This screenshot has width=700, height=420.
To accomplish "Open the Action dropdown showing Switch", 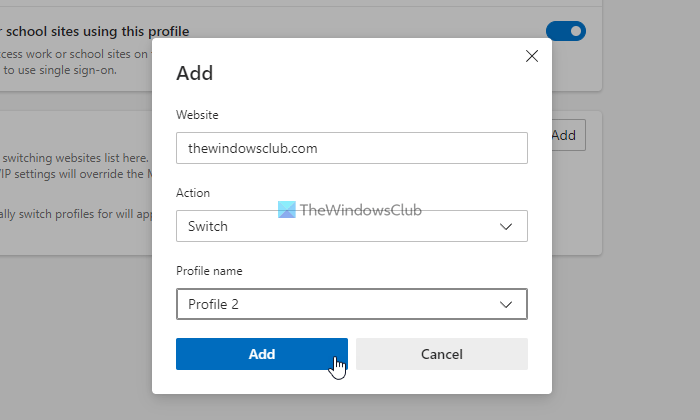I will tap(352, 226).
